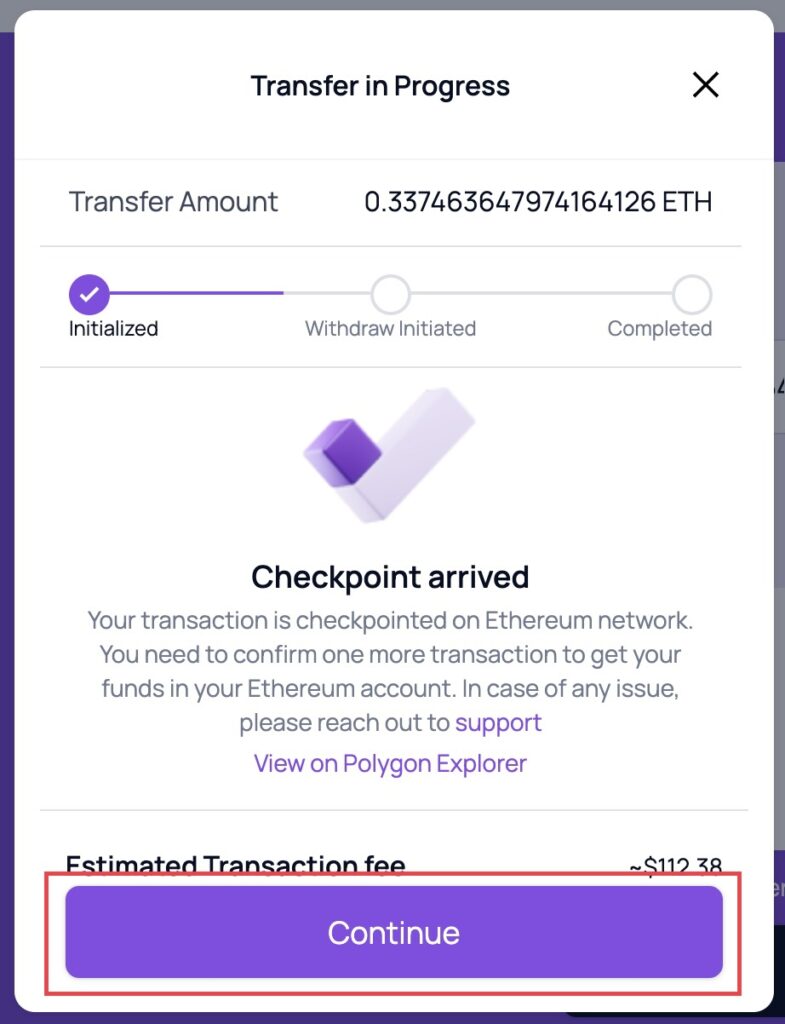The width and height of the screenshot is (785, 1024).
Task: Click the Withdraw Initiated step label
Action: coord(391,328)
